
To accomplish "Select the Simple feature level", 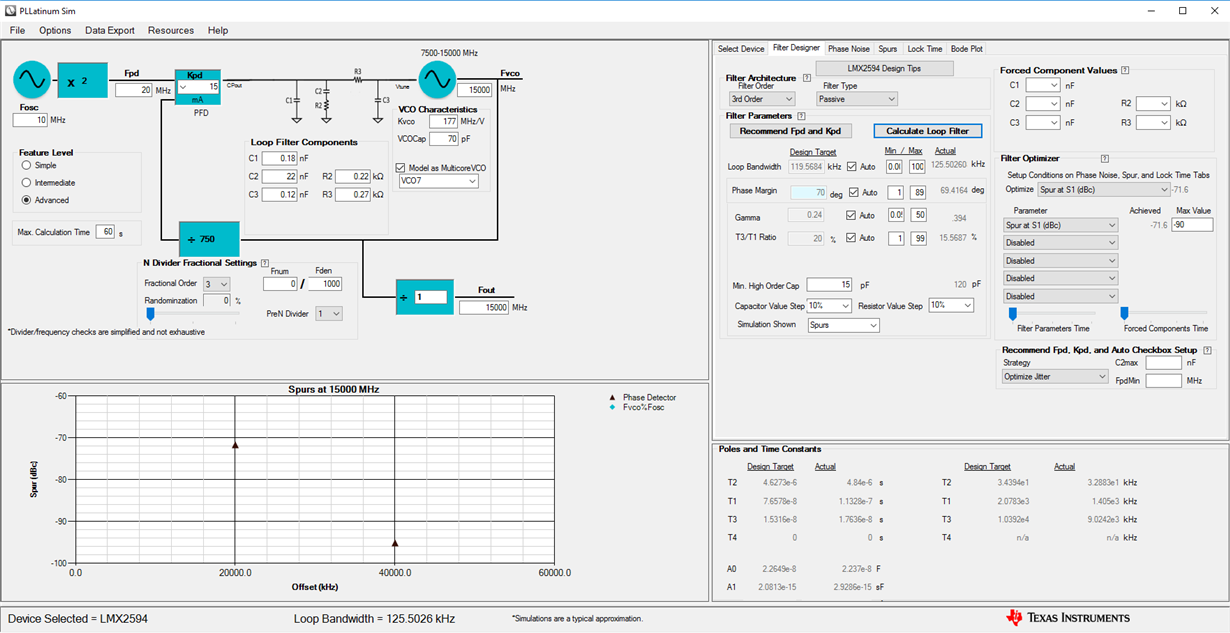I will coord(27,166).
